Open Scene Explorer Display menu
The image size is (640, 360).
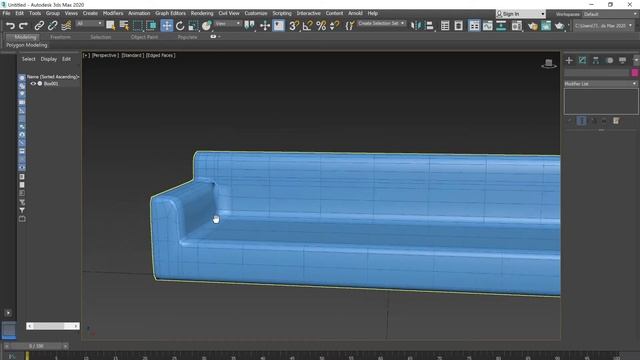49,59
